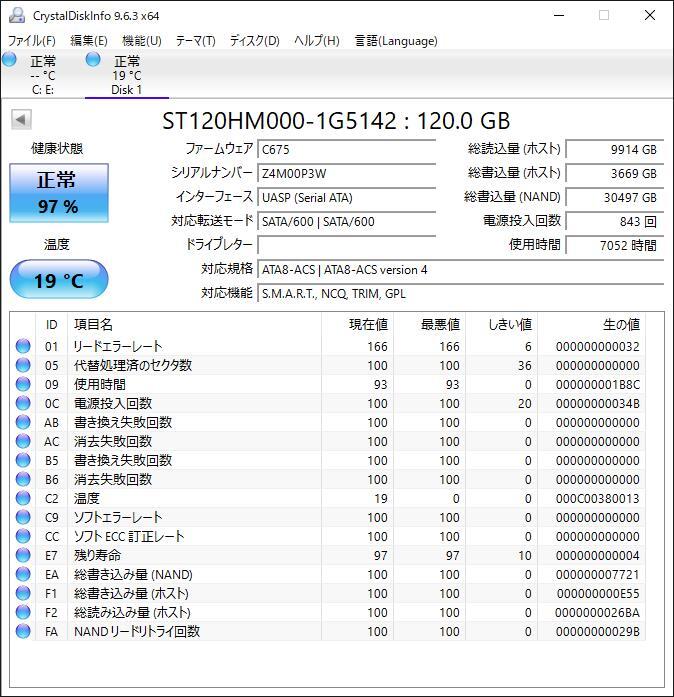Image resolution: width=674 pixels, height=697 pixels.
Task: Click the CrystalDiskInfo app icon in title bar
Action: (17, 16)
